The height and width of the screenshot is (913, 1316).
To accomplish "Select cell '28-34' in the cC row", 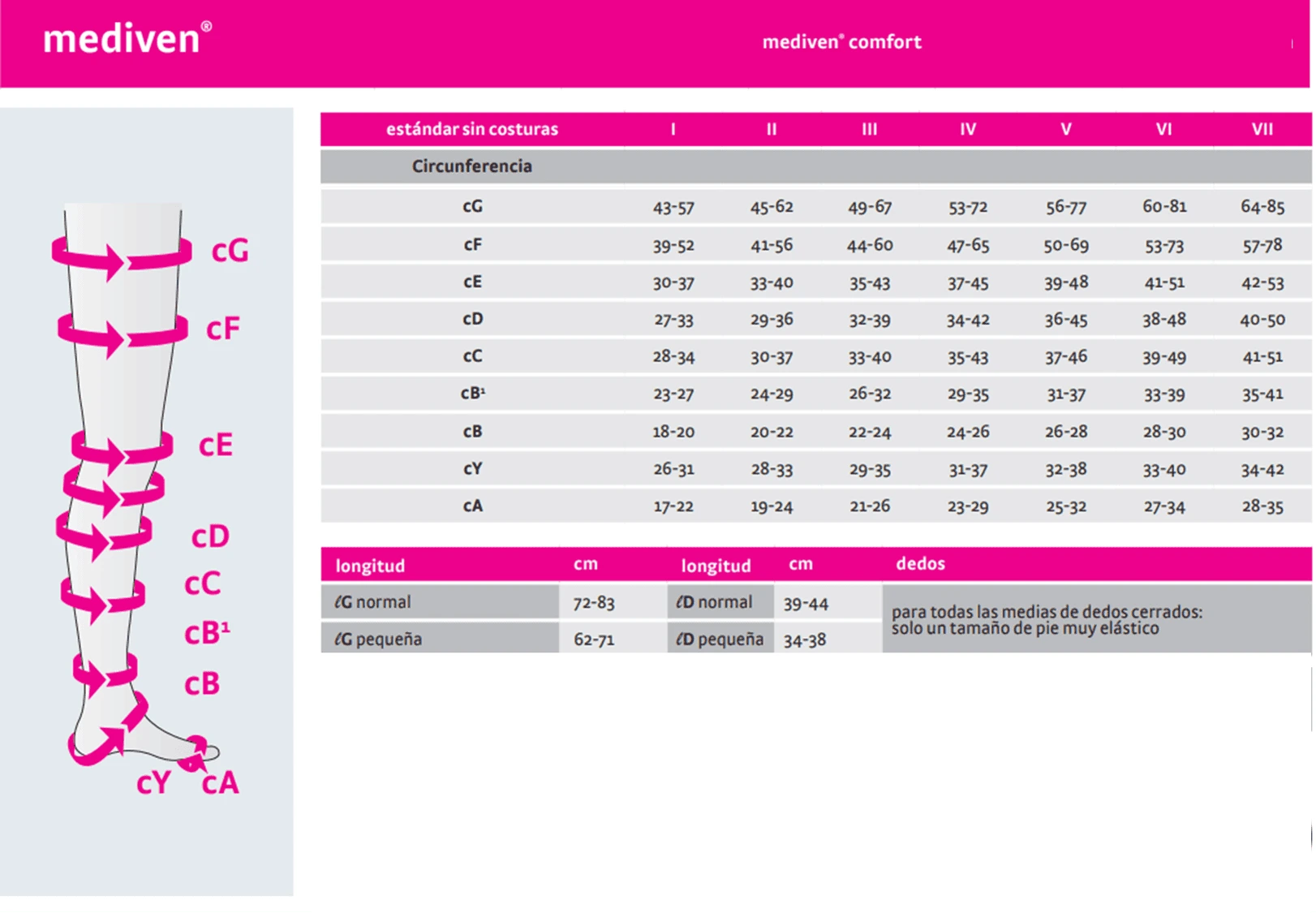I will (673, 357).
